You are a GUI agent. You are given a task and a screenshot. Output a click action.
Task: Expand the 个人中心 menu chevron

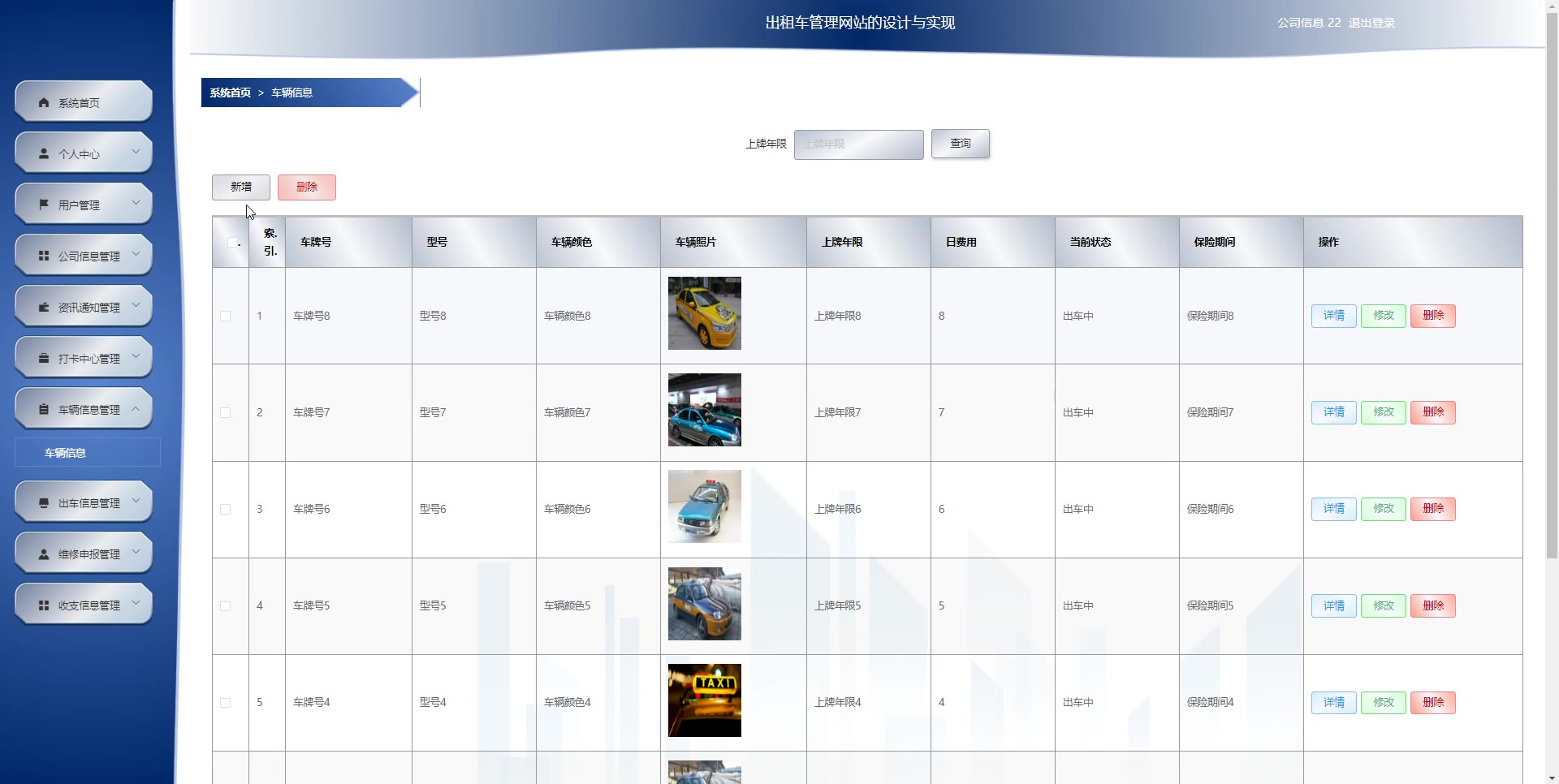tap(136, 152)
